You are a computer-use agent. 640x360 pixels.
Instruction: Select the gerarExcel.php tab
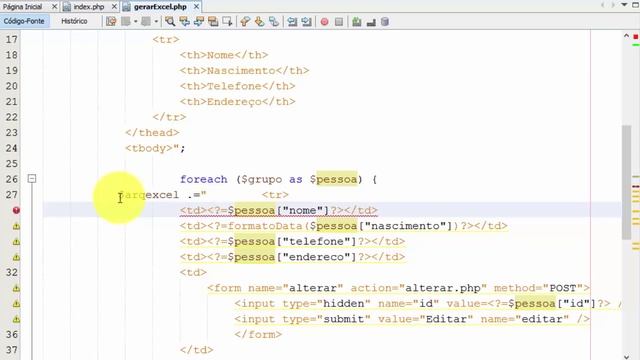pos(160,7)
